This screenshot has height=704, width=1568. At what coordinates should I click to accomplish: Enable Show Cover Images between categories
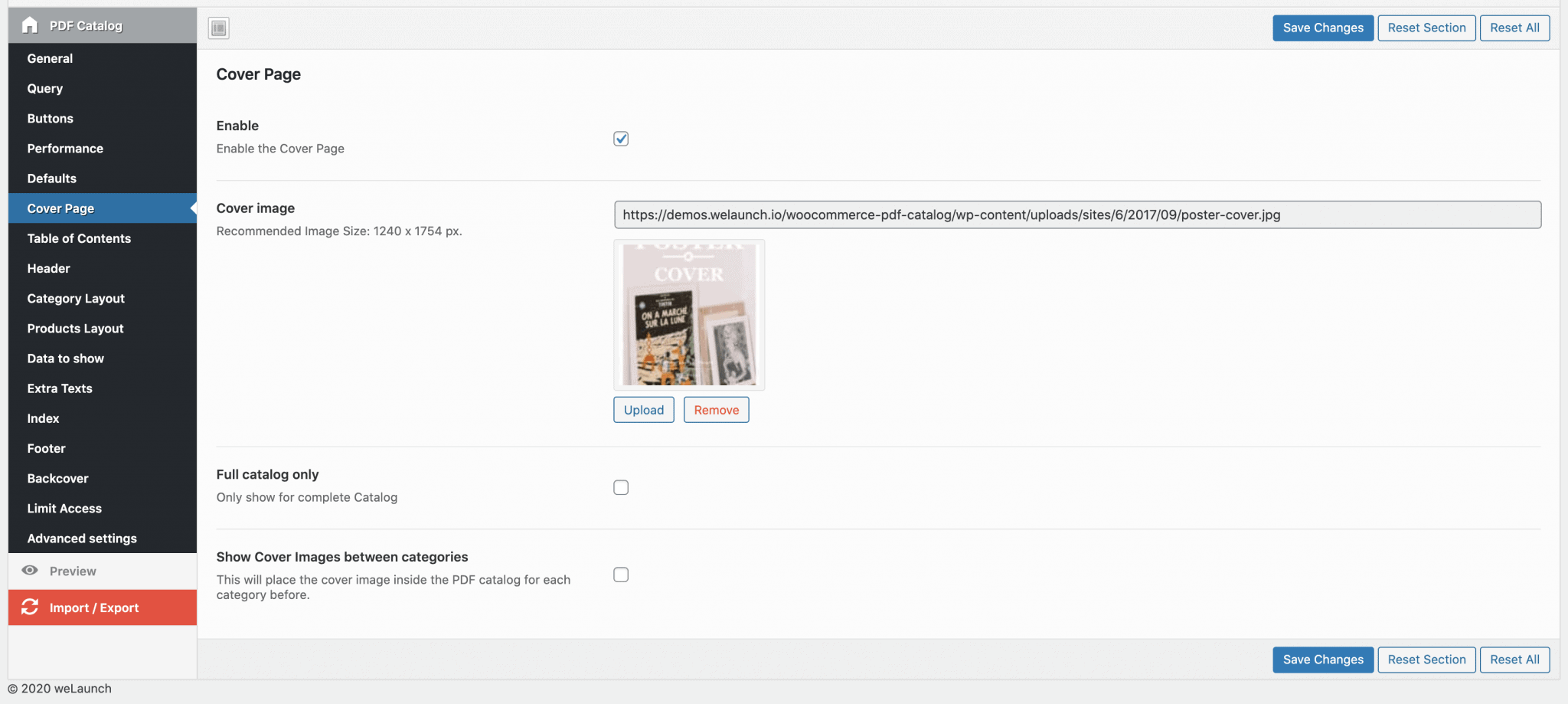pos(620,575)
